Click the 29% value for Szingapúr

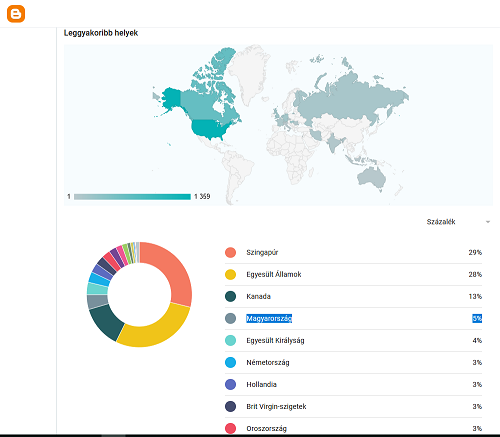tap(475, 252)
